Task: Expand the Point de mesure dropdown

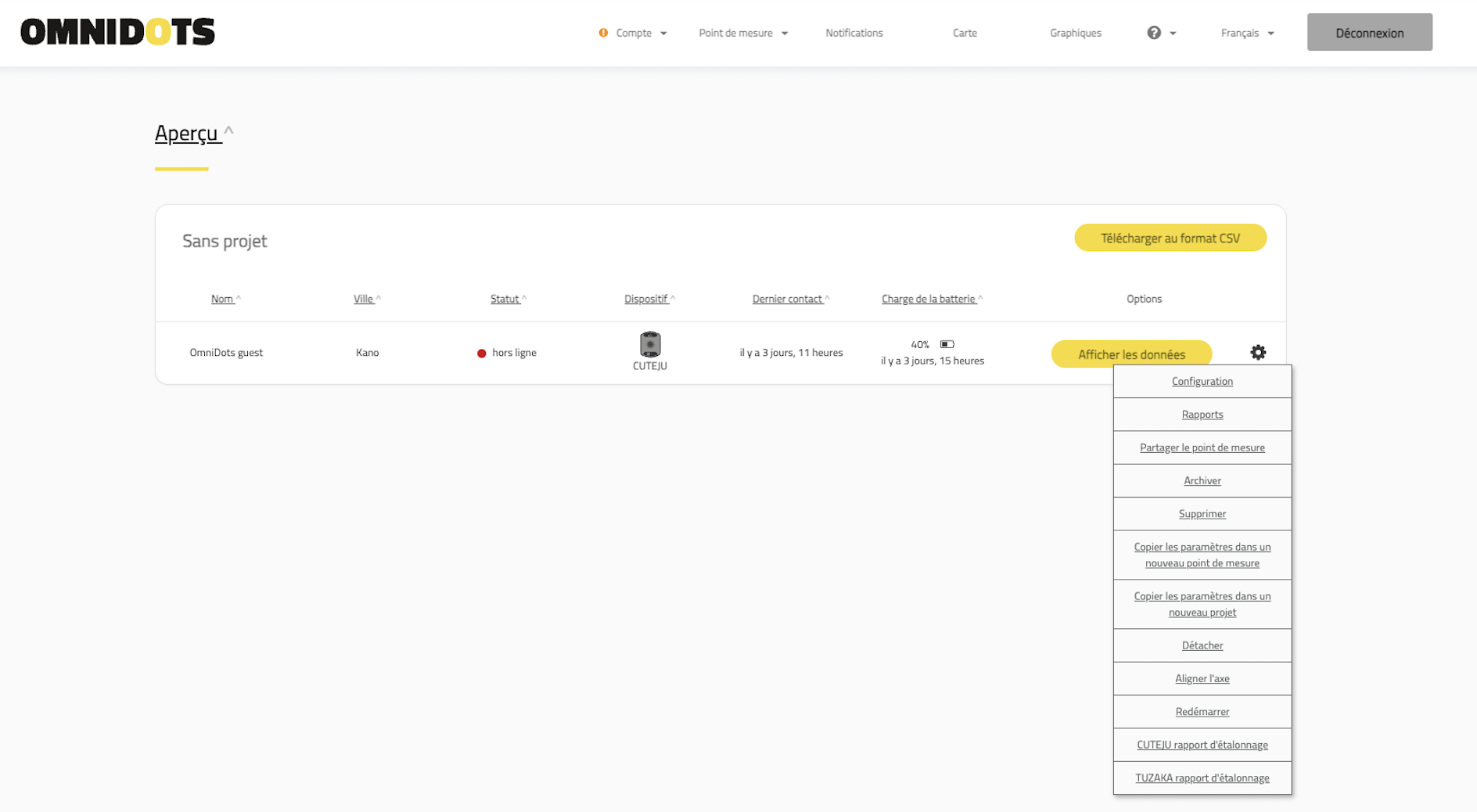Action: pos(742,33)
